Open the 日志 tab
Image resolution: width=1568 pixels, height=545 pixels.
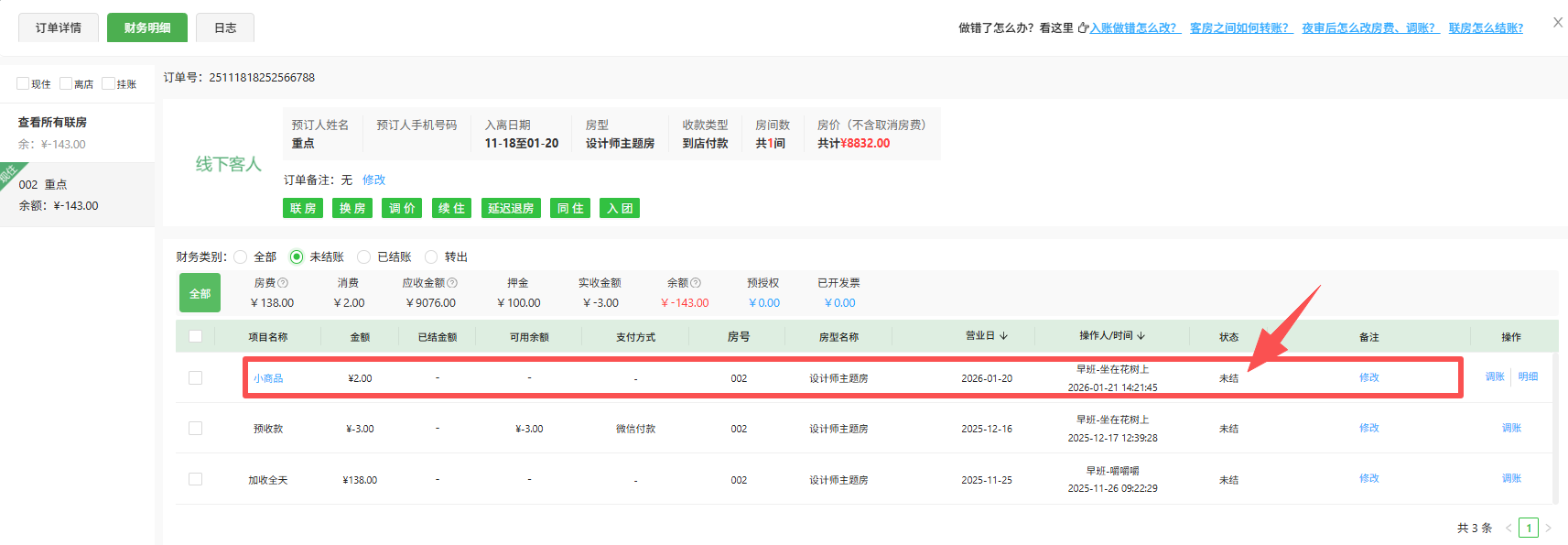[225, 27]
